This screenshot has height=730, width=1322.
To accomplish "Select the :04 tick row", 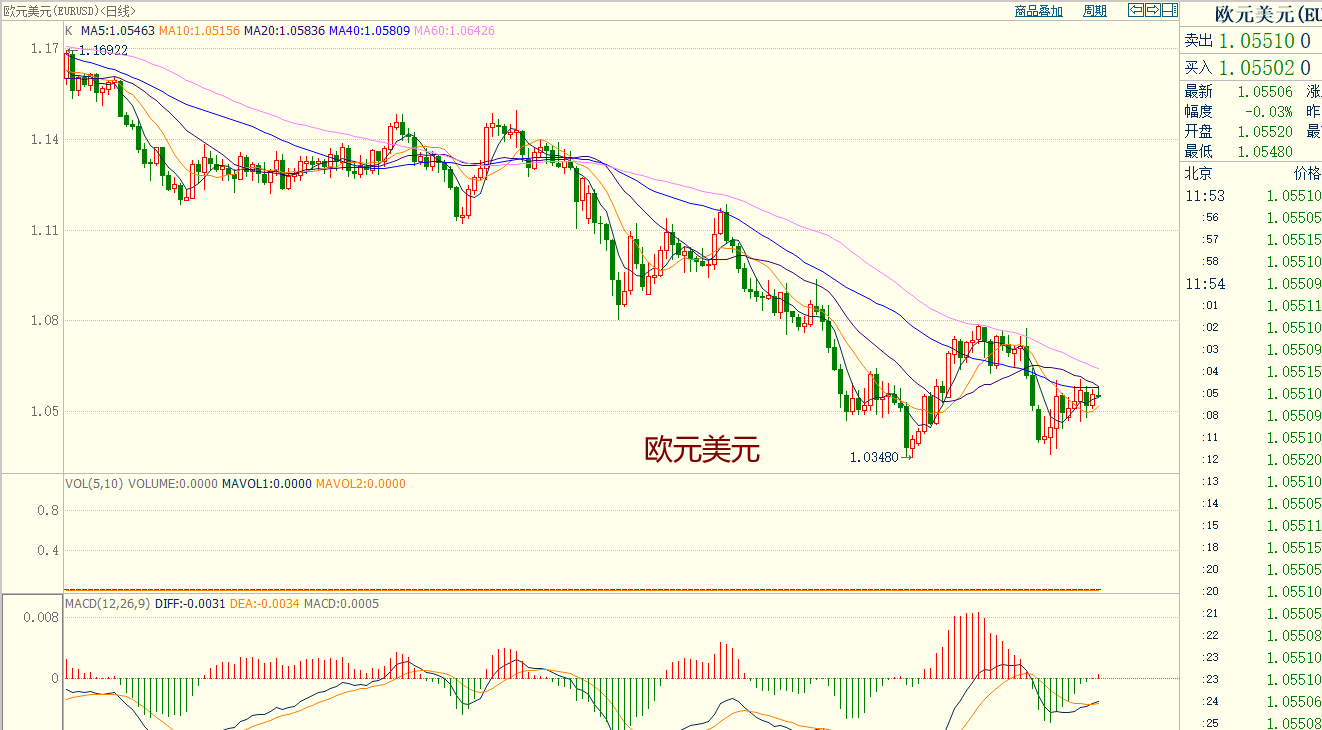I will pyautogui.click(x=1252, y=372).
